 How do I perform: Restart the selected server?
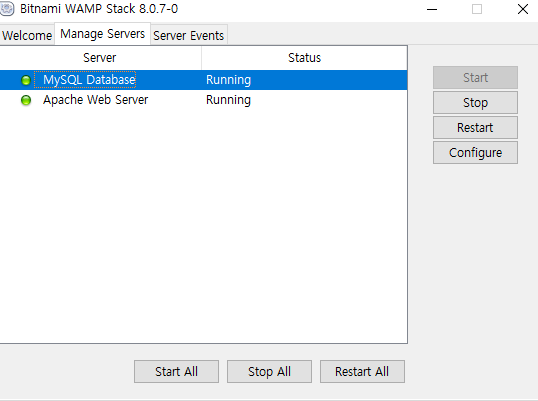click(475, 128)
